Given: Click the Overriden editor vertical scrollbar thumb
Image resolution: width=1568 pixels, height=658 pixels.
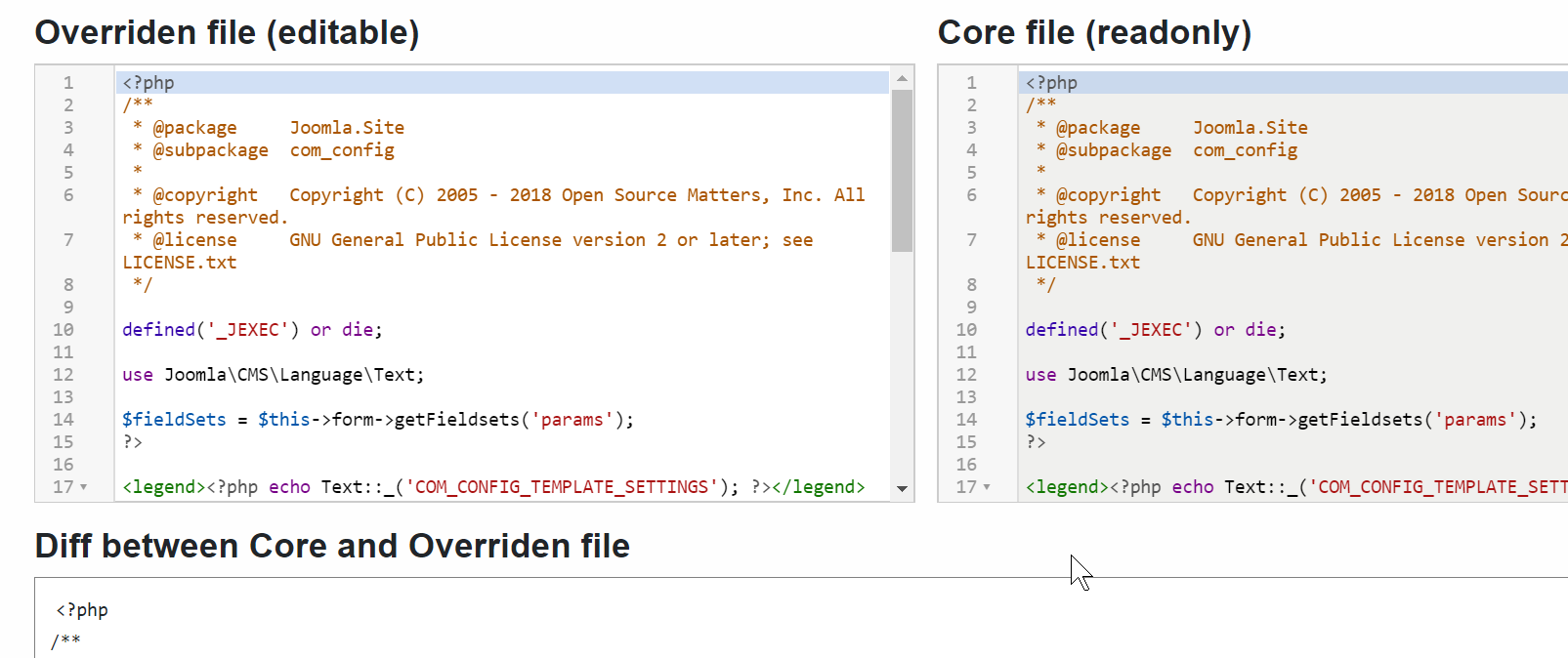Looking at the screenshot, I should click(x=902, y=171).
